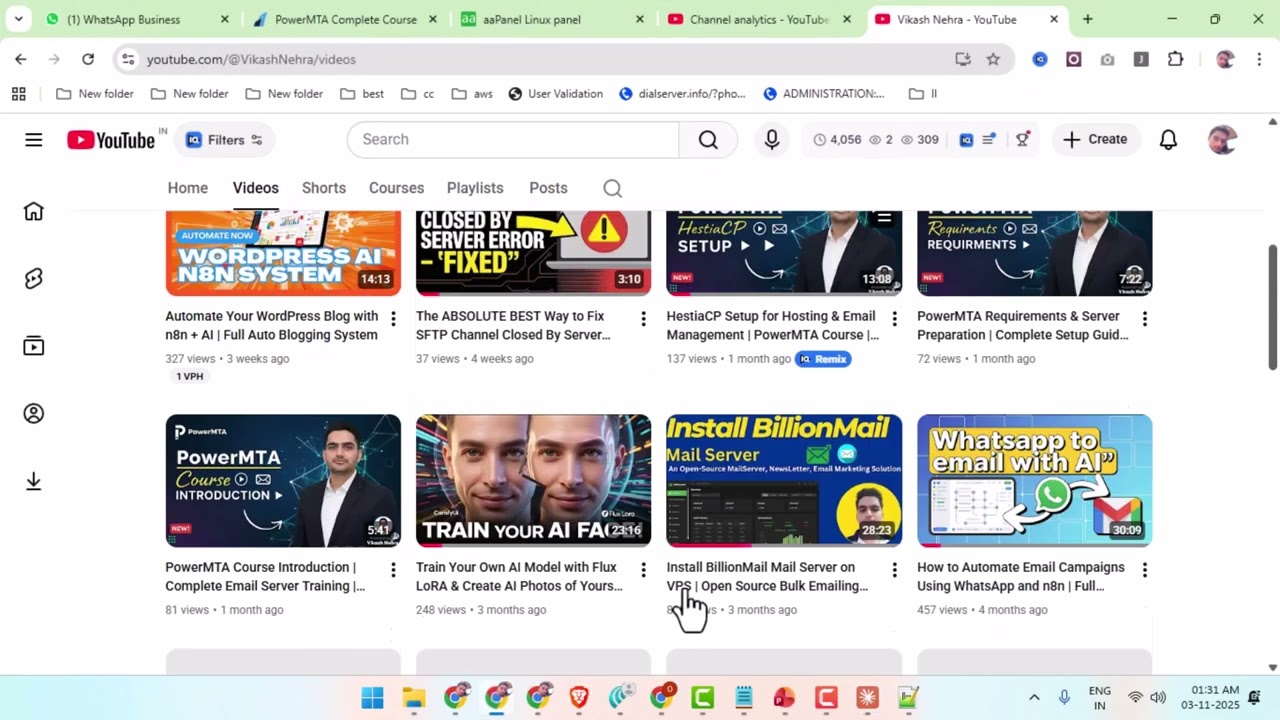Open title 'Automate Your WordPress Blog with n8n'

coord(271,326)
